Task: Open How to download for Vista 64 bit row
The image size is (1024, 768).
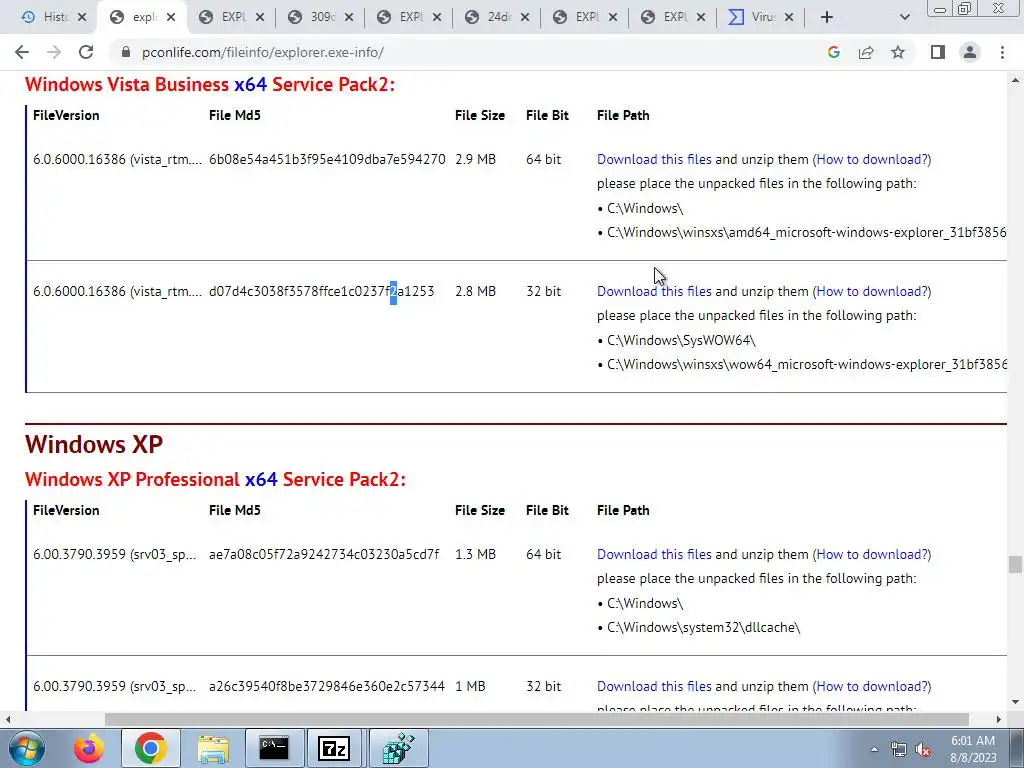Action: tap(872, 159)
